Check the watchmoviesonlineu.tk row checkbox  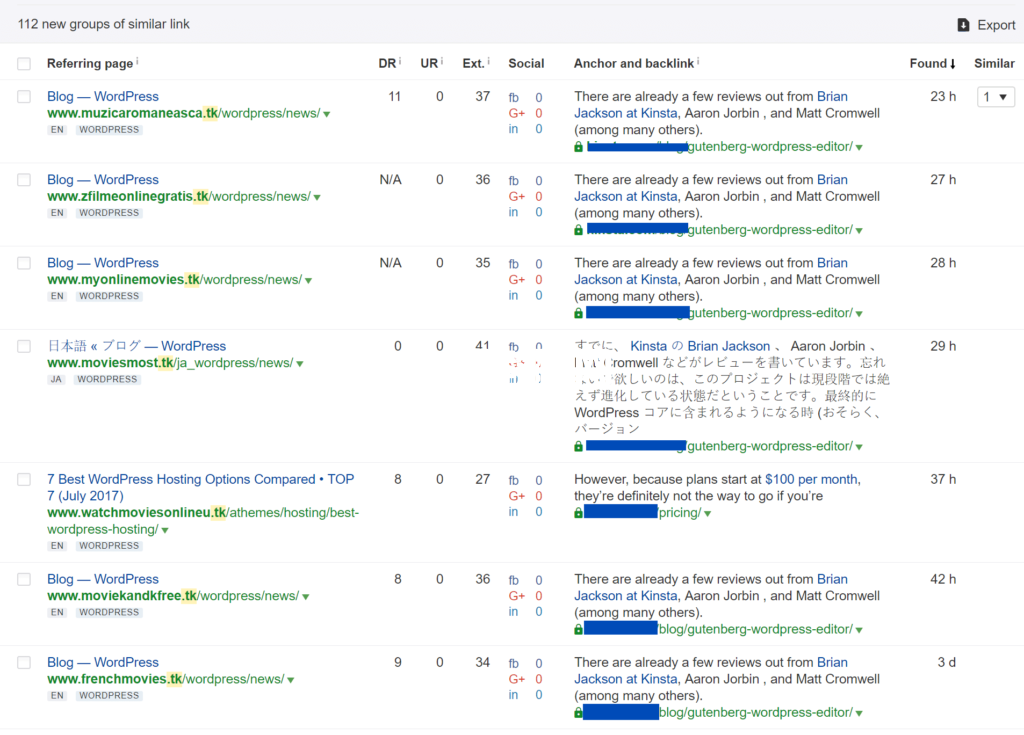pos(24,480)
